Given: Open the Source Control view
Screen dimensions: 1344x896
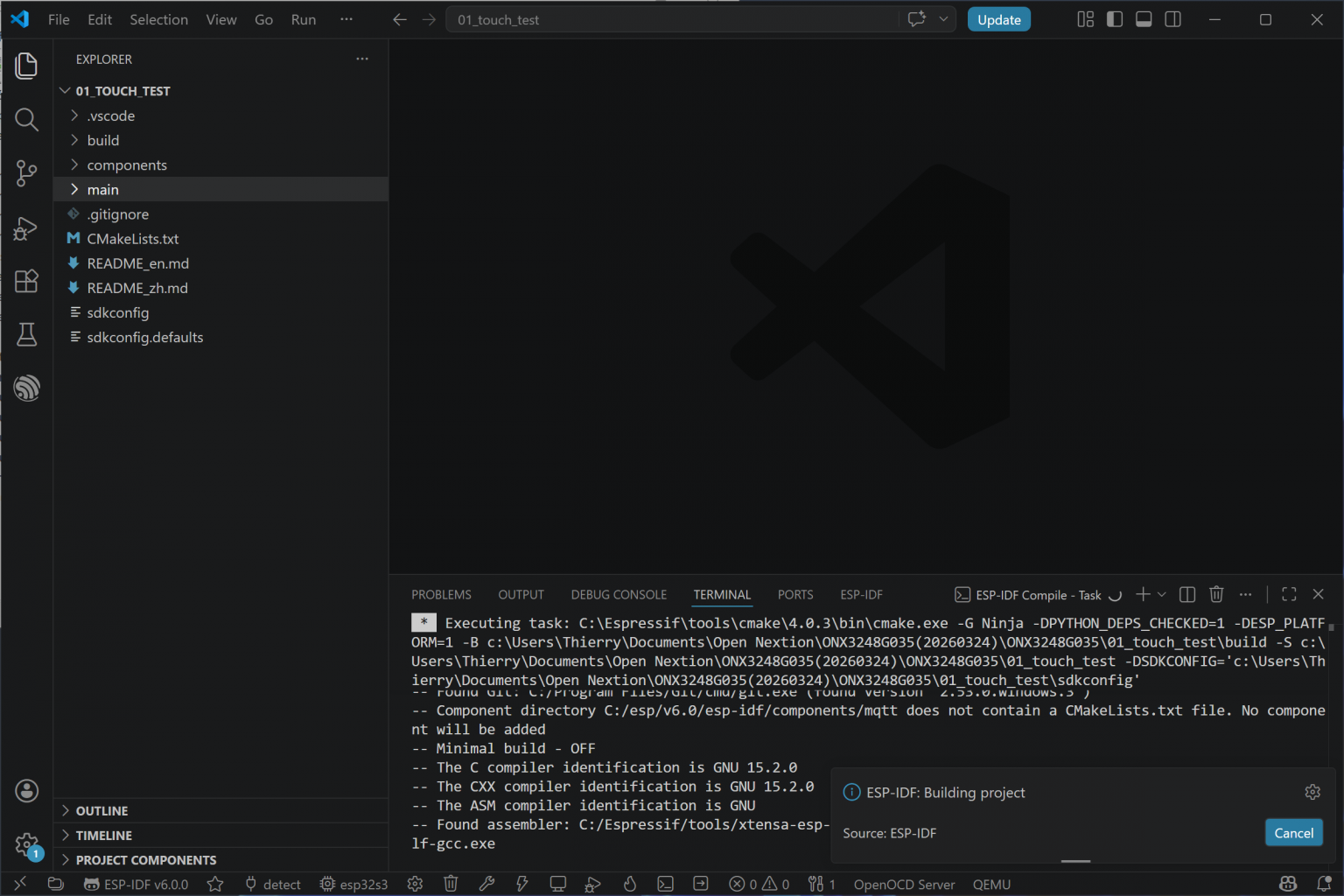Looking at the screenshot, I should [x=27, y=173].
